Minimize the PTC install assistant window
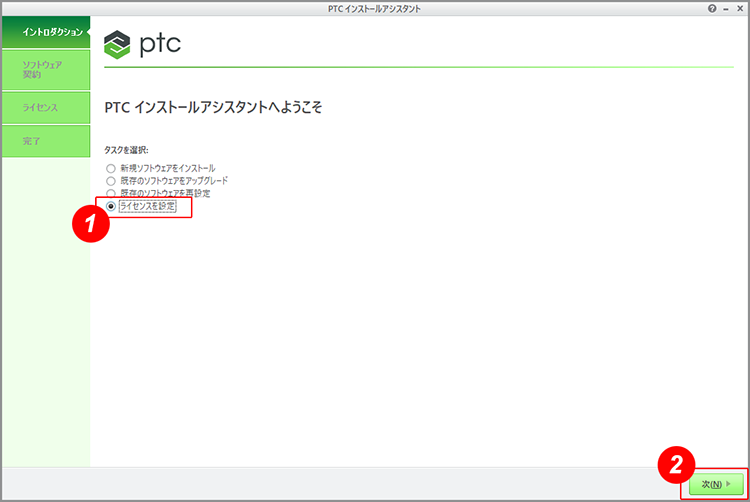Viewport: 750px width, 502px height. pyautogui.click(x=726, y=8)
